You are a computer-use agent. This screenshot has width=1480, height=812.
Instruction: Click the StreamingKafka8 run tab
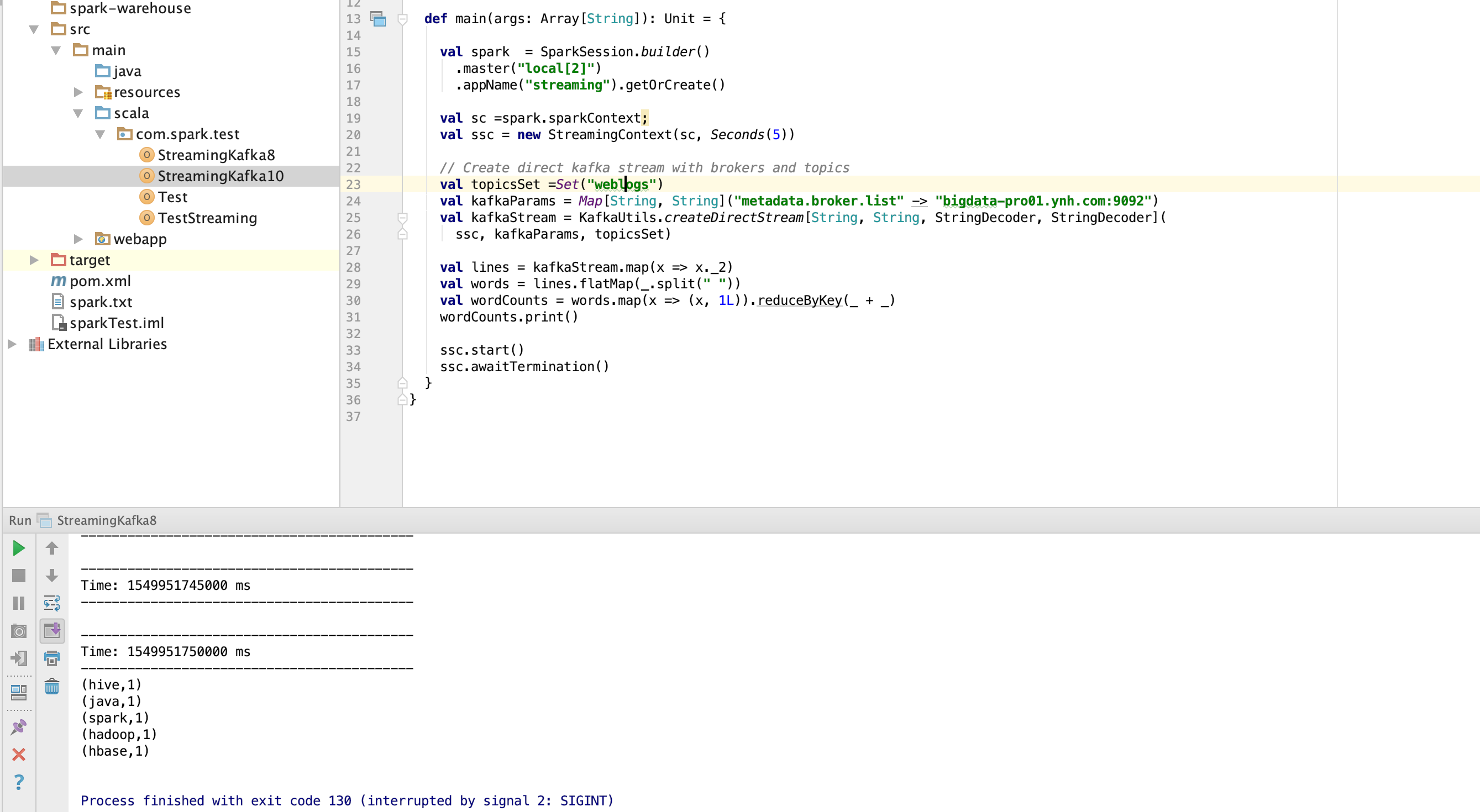click(98, 520)
